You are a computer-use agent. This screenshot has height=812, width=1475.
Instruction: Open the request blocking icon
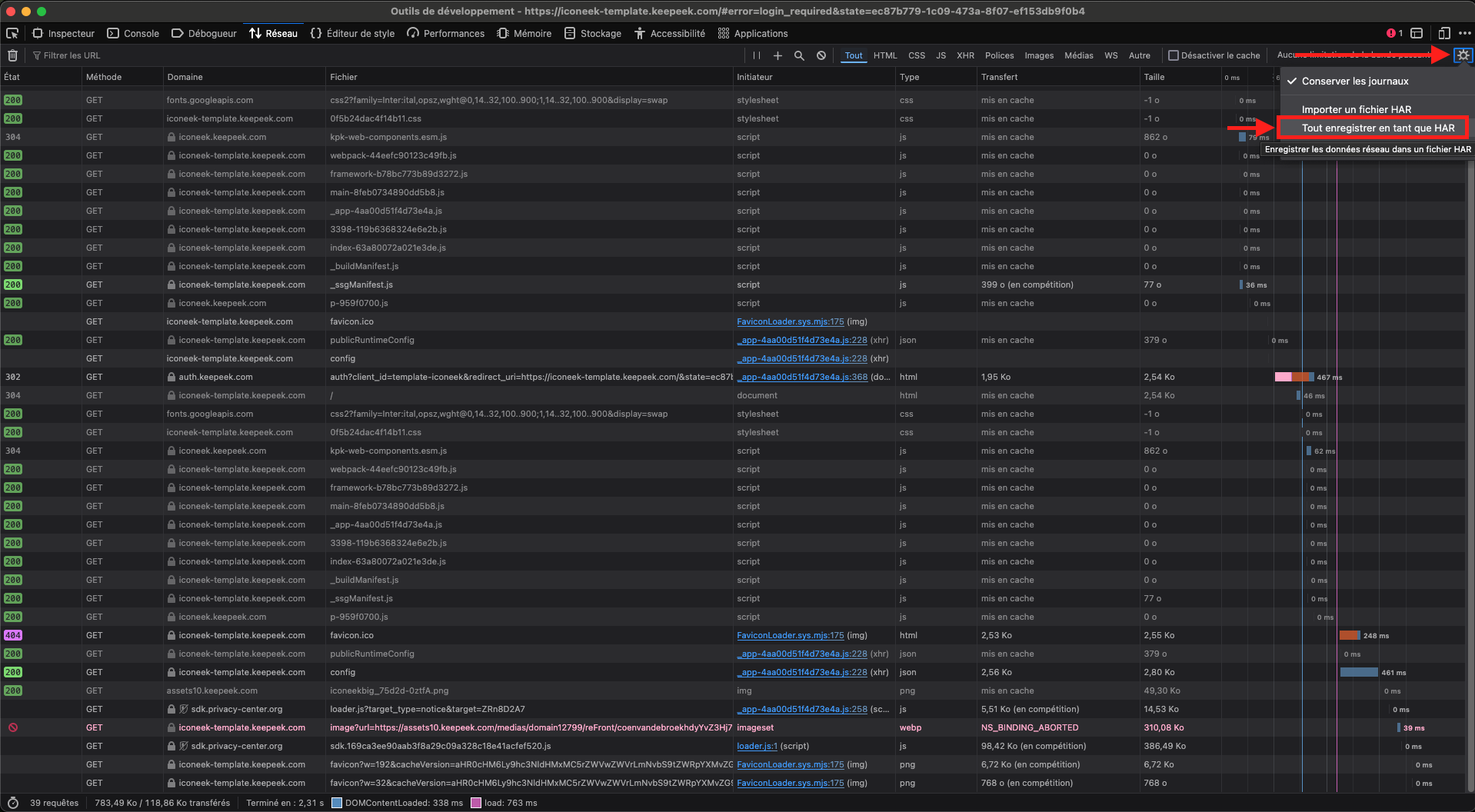pos(821,55)
